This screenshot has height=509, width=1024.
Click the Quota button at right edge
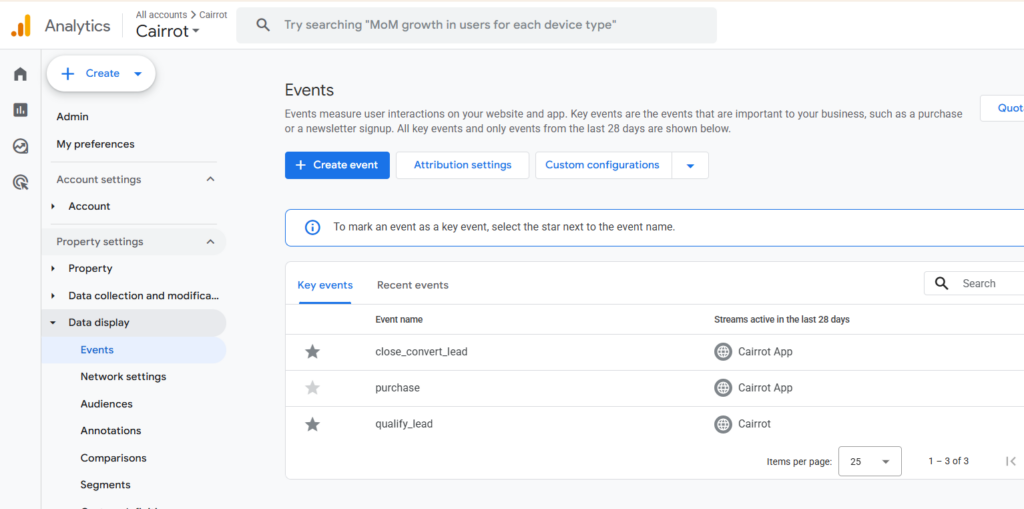click(1002, 108)
